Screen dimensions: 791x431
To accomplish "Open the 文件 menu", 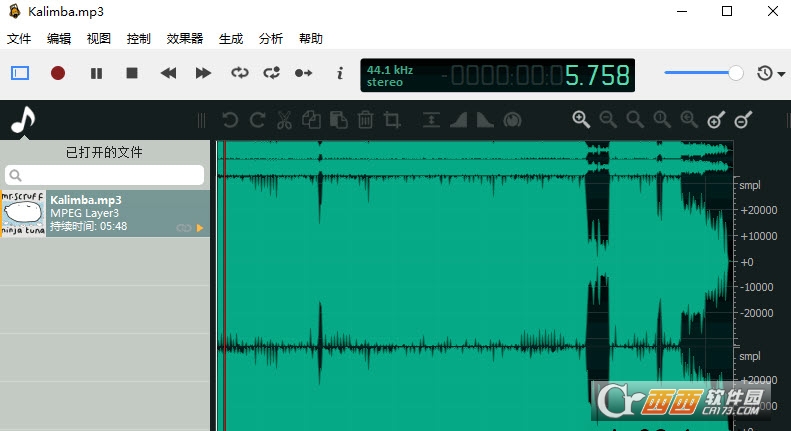I will pos(19,39).
